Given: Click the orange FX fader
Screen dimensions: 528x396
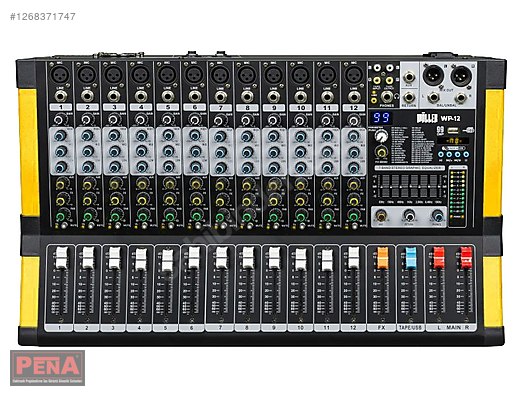Looking at the screenshot, I should (x=383, y=258).
